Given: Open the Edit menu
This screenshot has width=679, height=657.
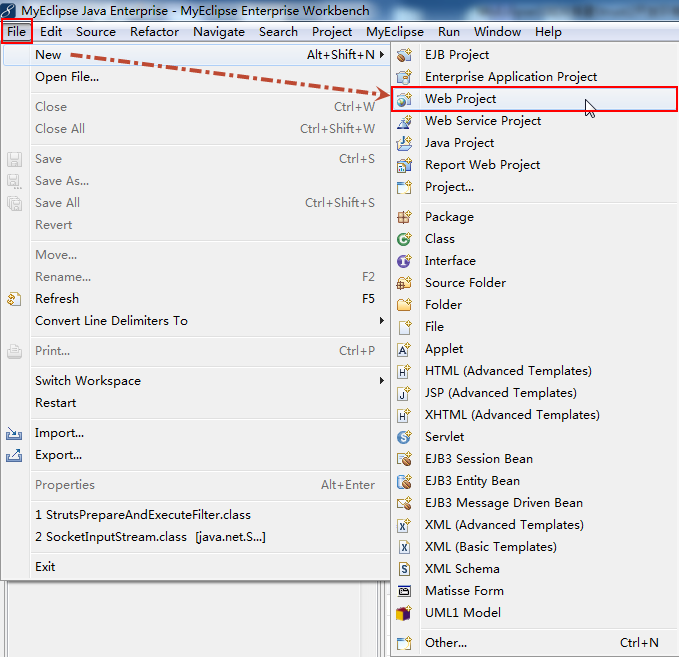Looking at the screenshot, I should coord(51,32).
